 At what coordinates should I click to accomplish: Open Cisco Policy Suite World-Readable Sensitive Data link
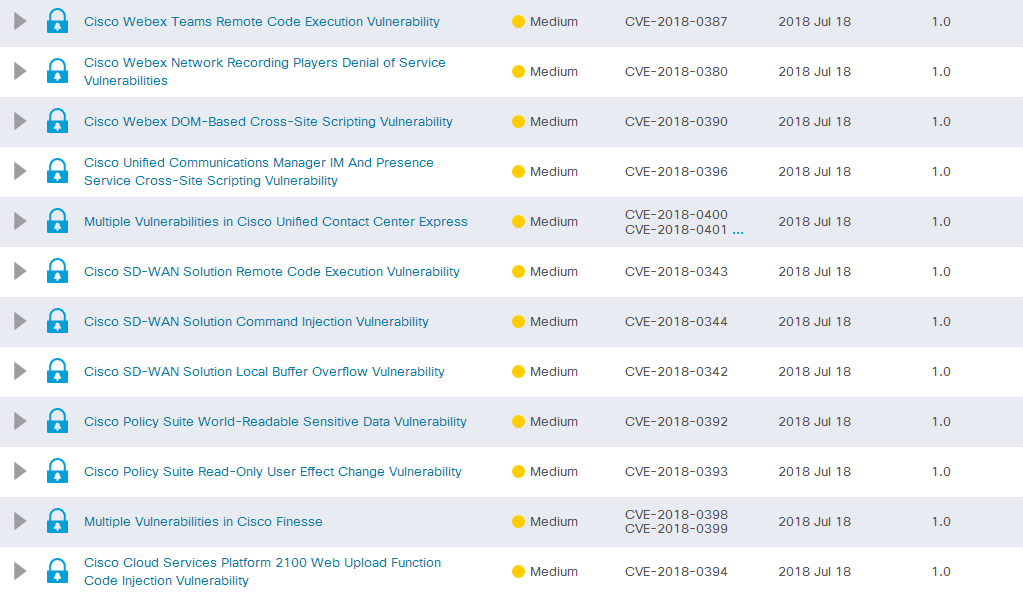[x=275, y=422]
